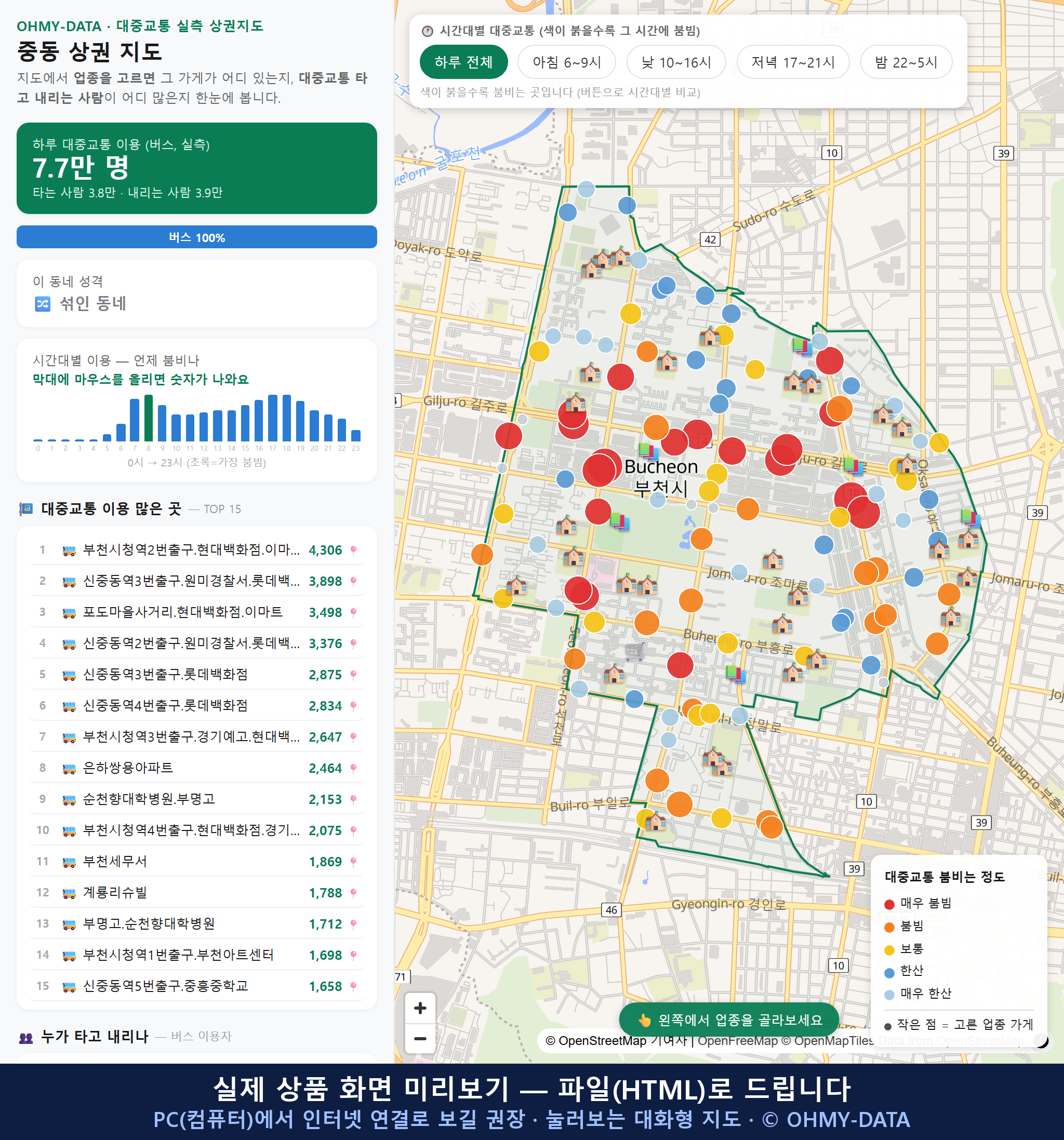Screen dimensions: 1064x1140
Task: Click the map pin for 부천세무서 row
Action: click(353, 861)
